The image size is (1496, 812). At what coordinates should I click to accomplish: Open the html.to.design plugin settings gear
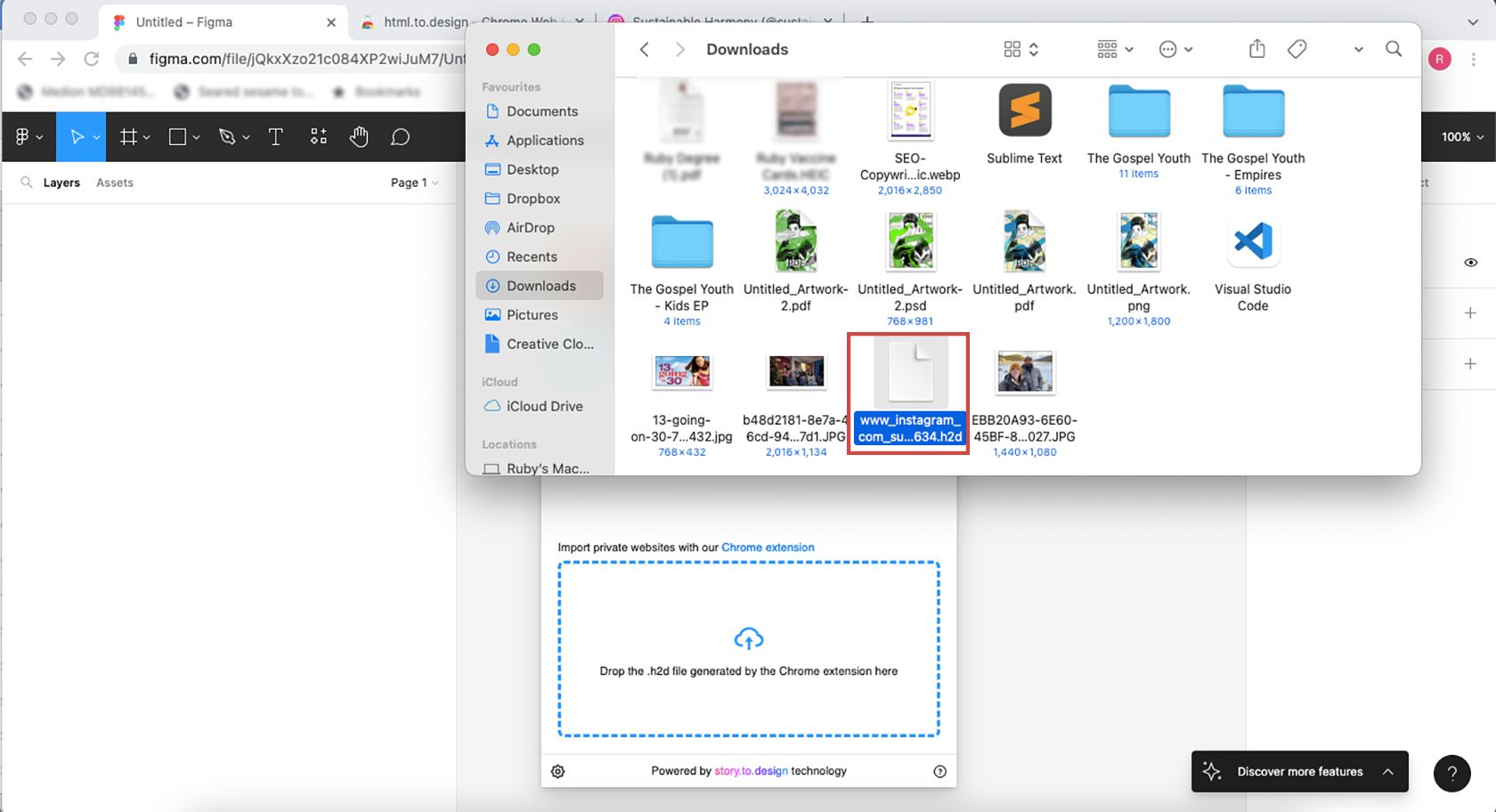[x=557, y=771]
